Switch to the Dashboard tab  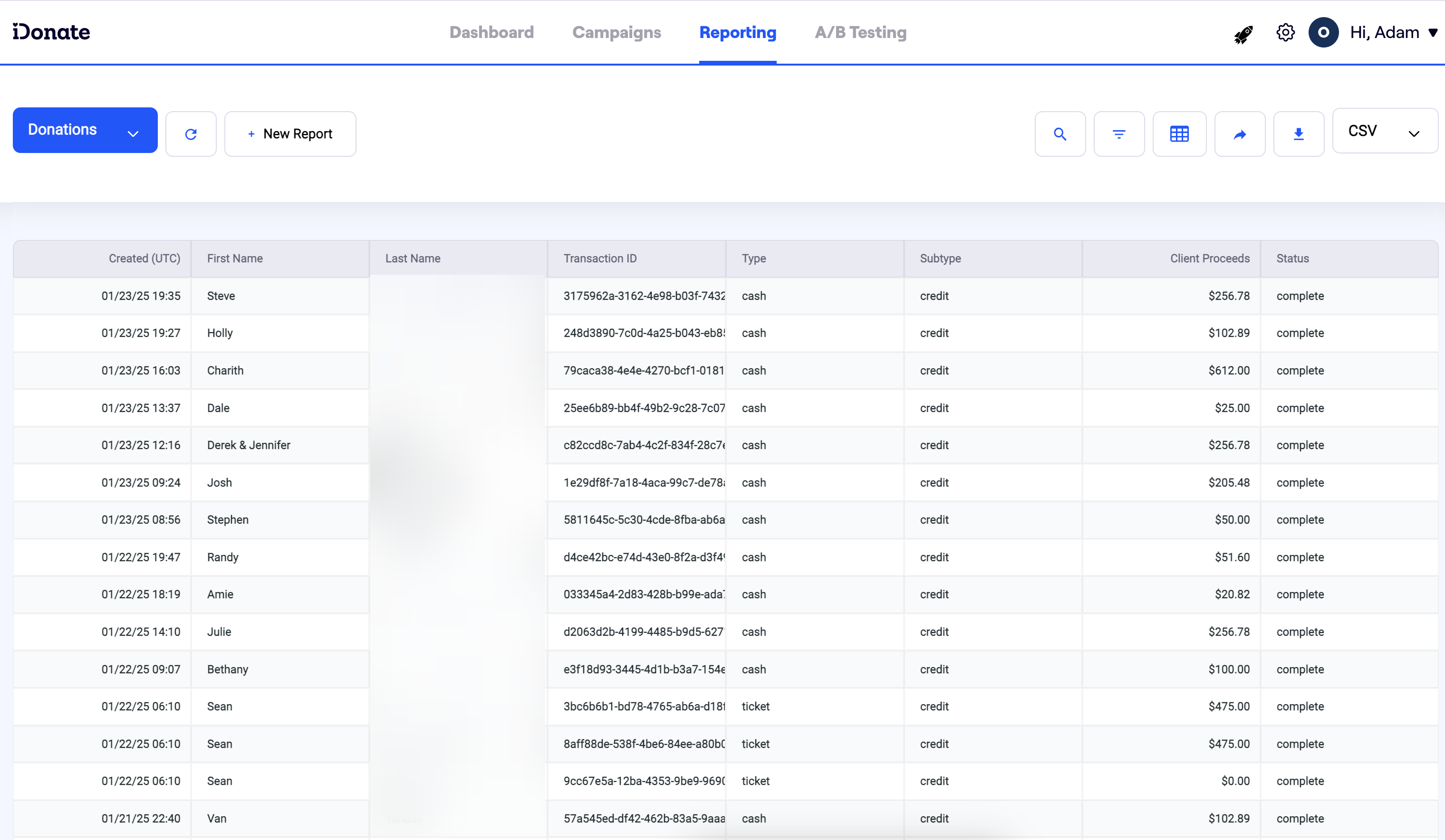coord(491,33)
